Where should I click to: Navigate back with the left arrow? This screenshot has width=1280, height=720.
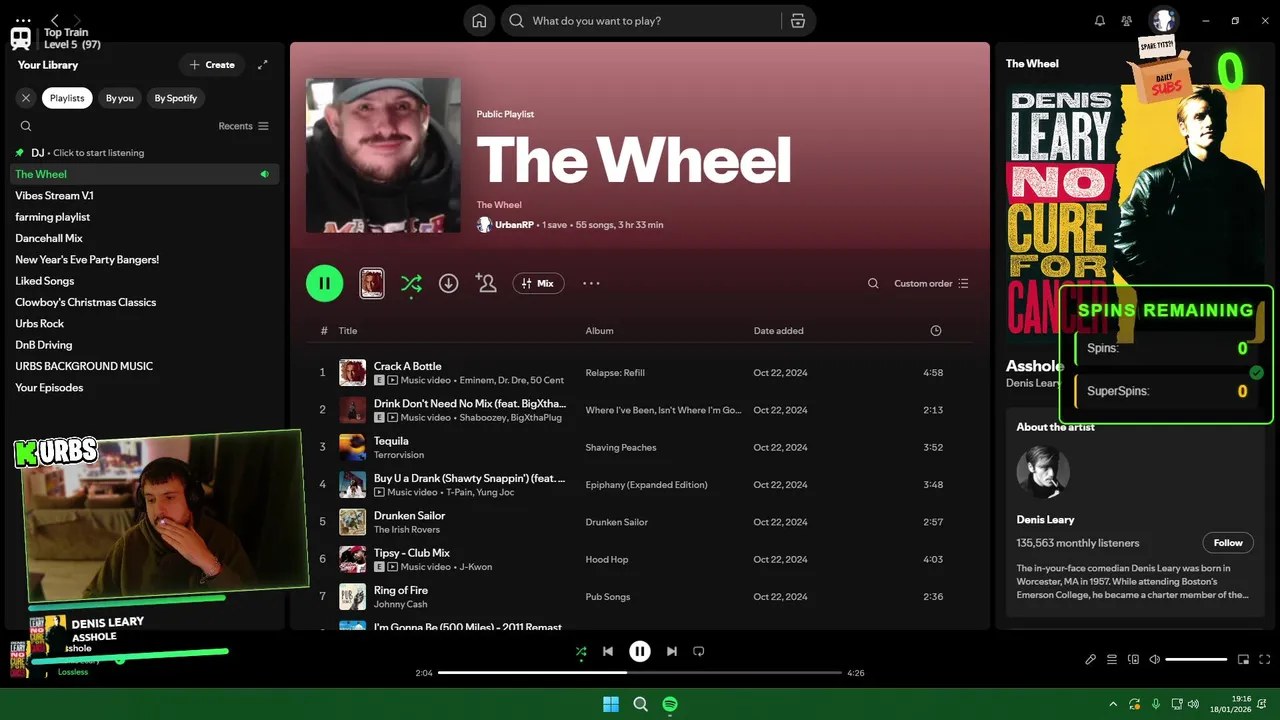coord(55,20)
